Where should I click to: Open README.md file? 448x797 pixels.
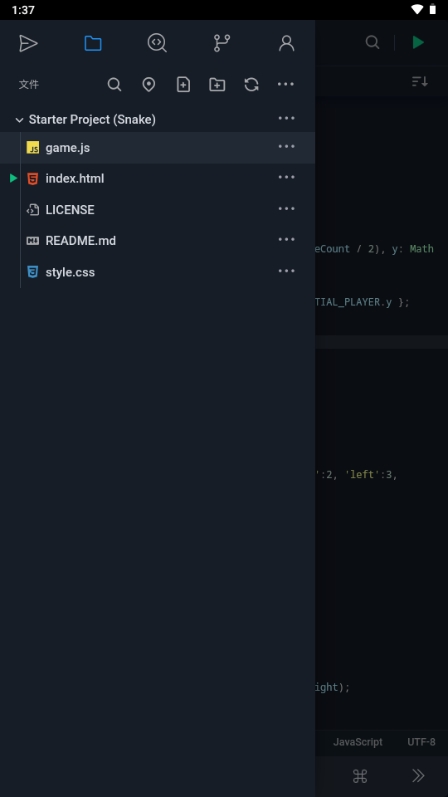tap(158, 241)
